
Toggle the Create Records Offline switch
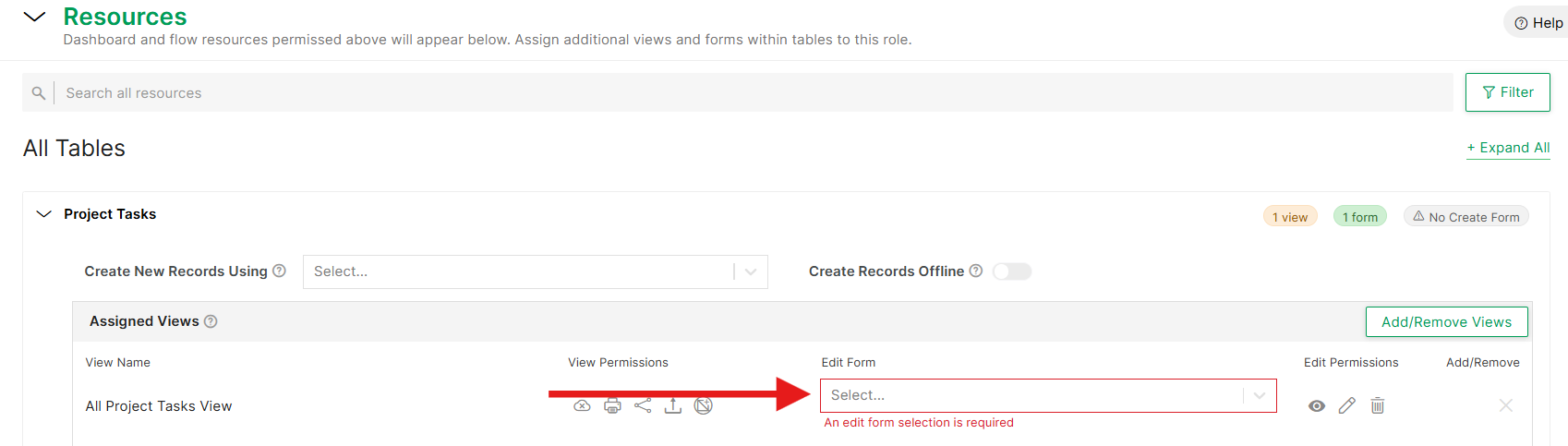1012,271
